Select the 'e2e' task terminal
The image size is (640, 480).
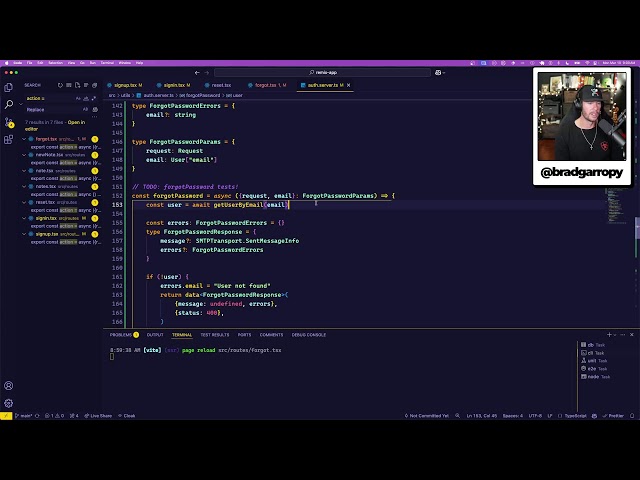[x=594, y=369]
